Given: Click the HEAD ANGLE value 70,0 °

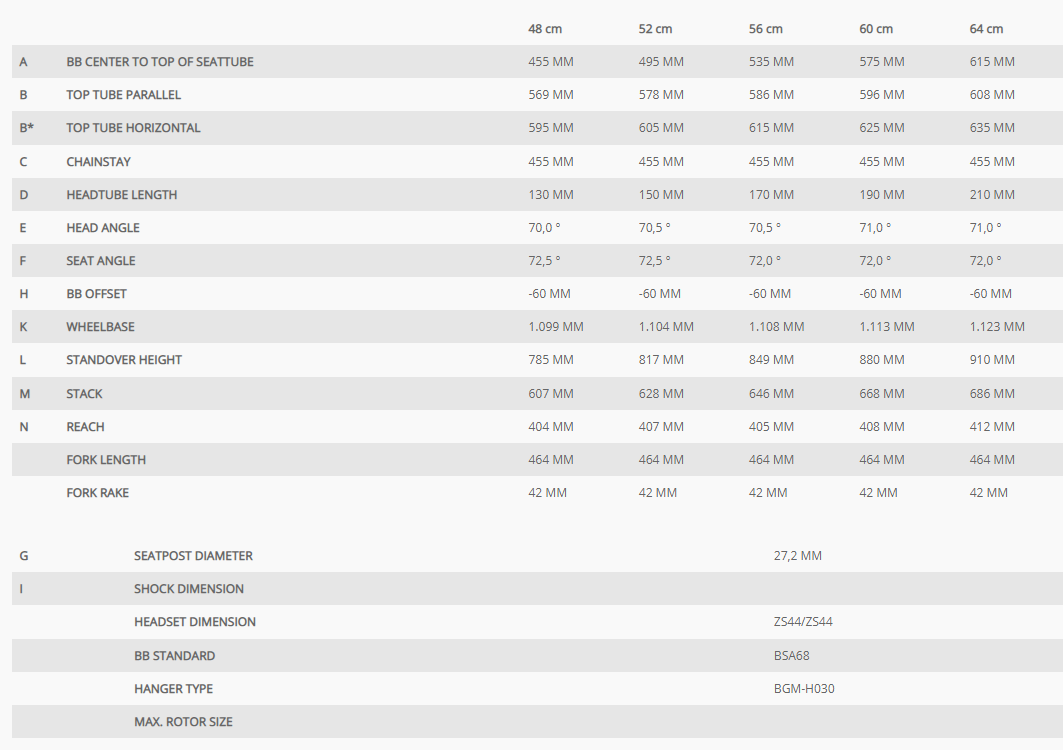Looking at the screenshot, I should click(x=544, y=228).
